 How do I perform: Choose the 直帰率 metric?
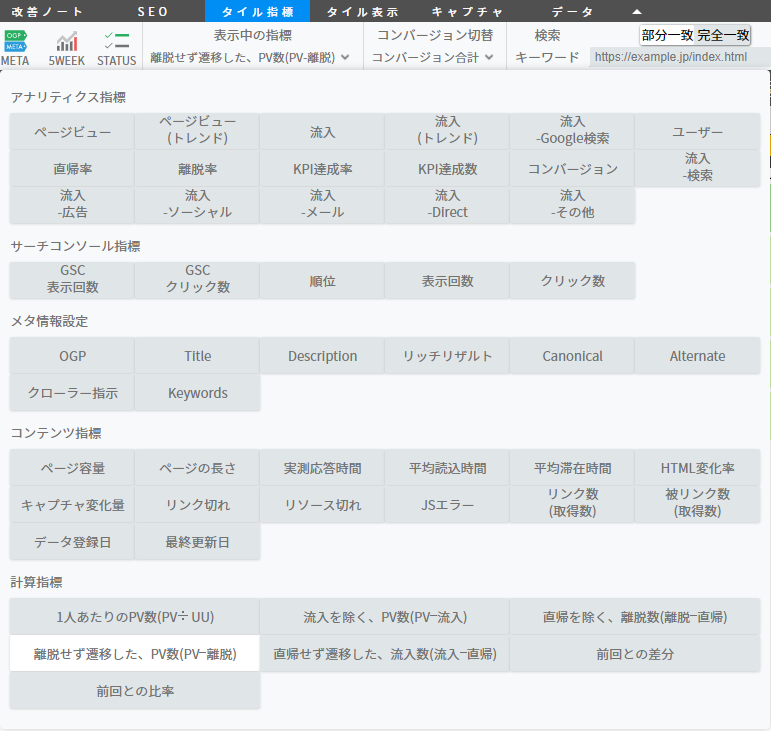coord(72,169)
